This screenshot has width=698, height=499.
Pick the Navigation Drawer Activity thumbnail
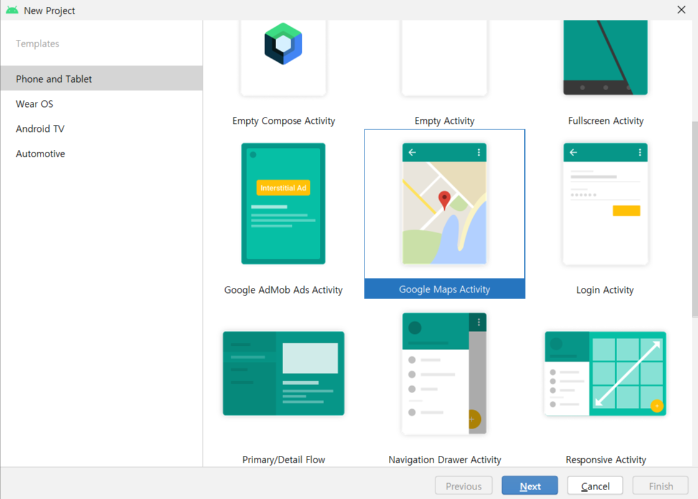444,373
